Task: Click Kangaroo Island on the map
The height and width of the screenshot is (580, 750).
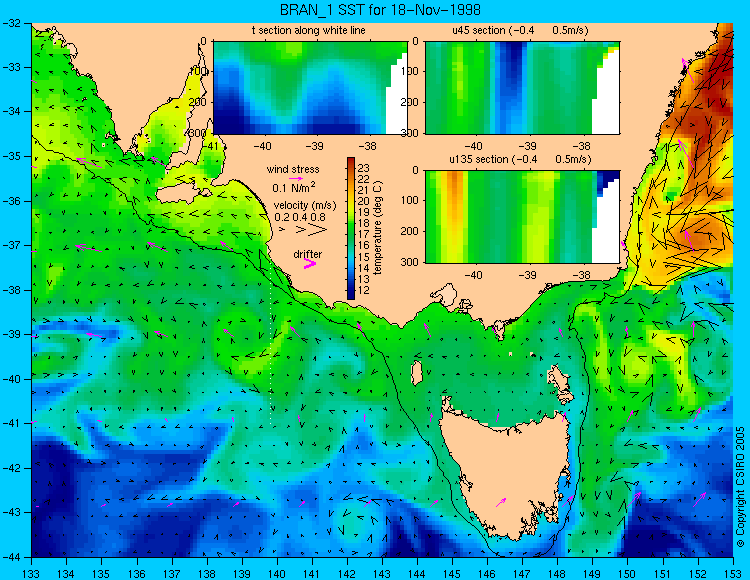Action: (x=179, y=194)
